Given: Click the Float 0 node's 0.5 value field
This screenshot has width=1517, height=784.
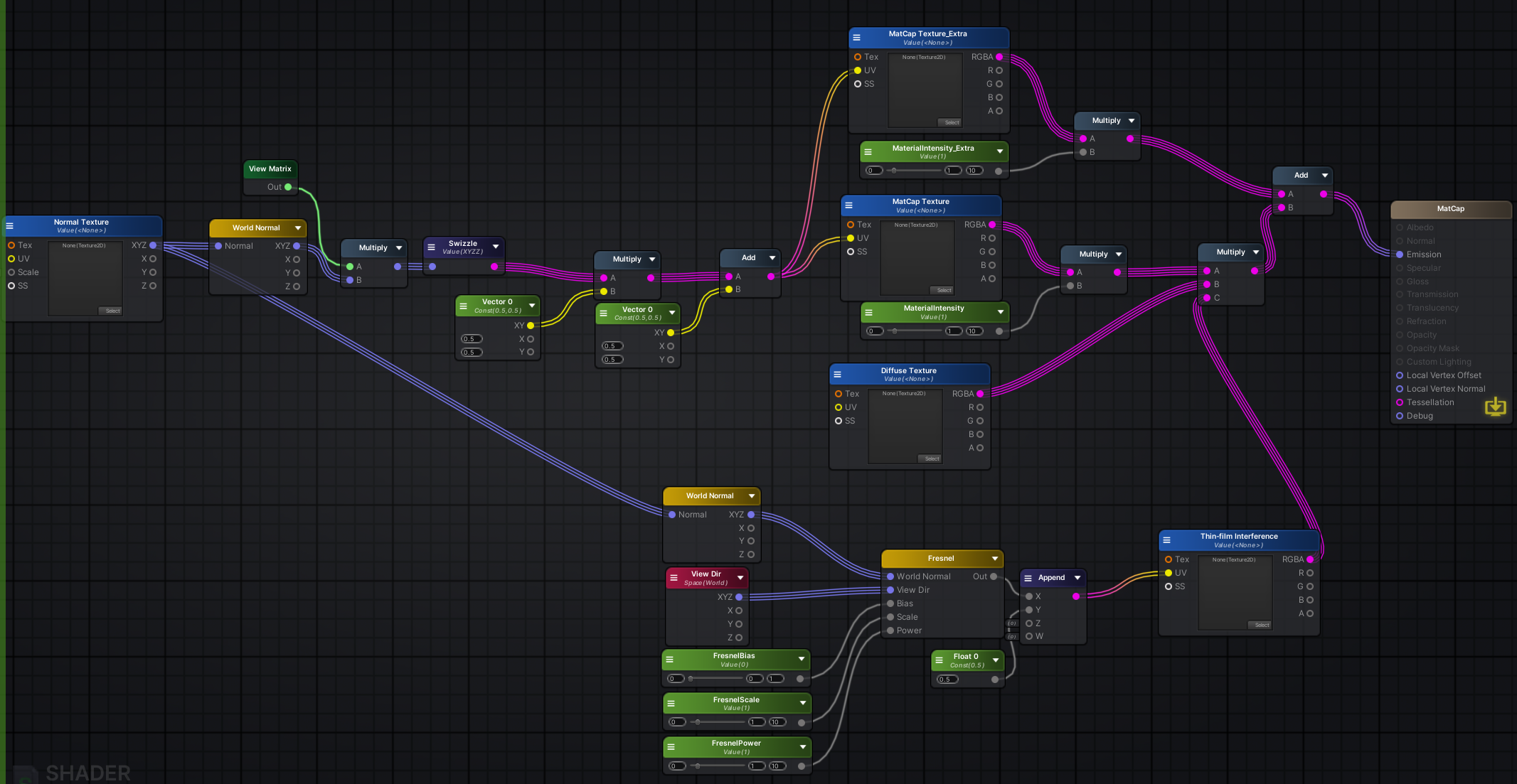Looking at the screenshot, I should (x=947, y=680).
